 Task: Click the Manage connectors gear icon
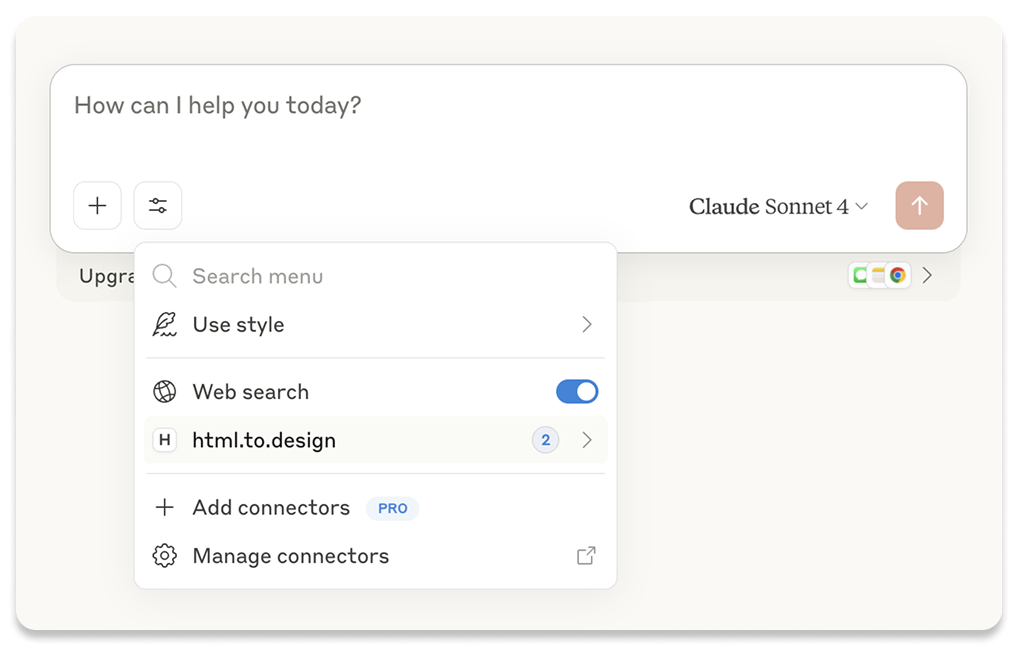(165, 556)
